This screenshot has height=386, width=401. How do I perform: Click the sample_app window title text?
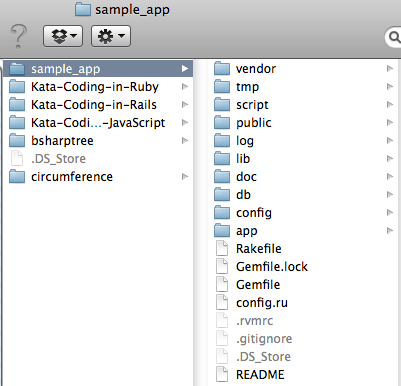132,10
